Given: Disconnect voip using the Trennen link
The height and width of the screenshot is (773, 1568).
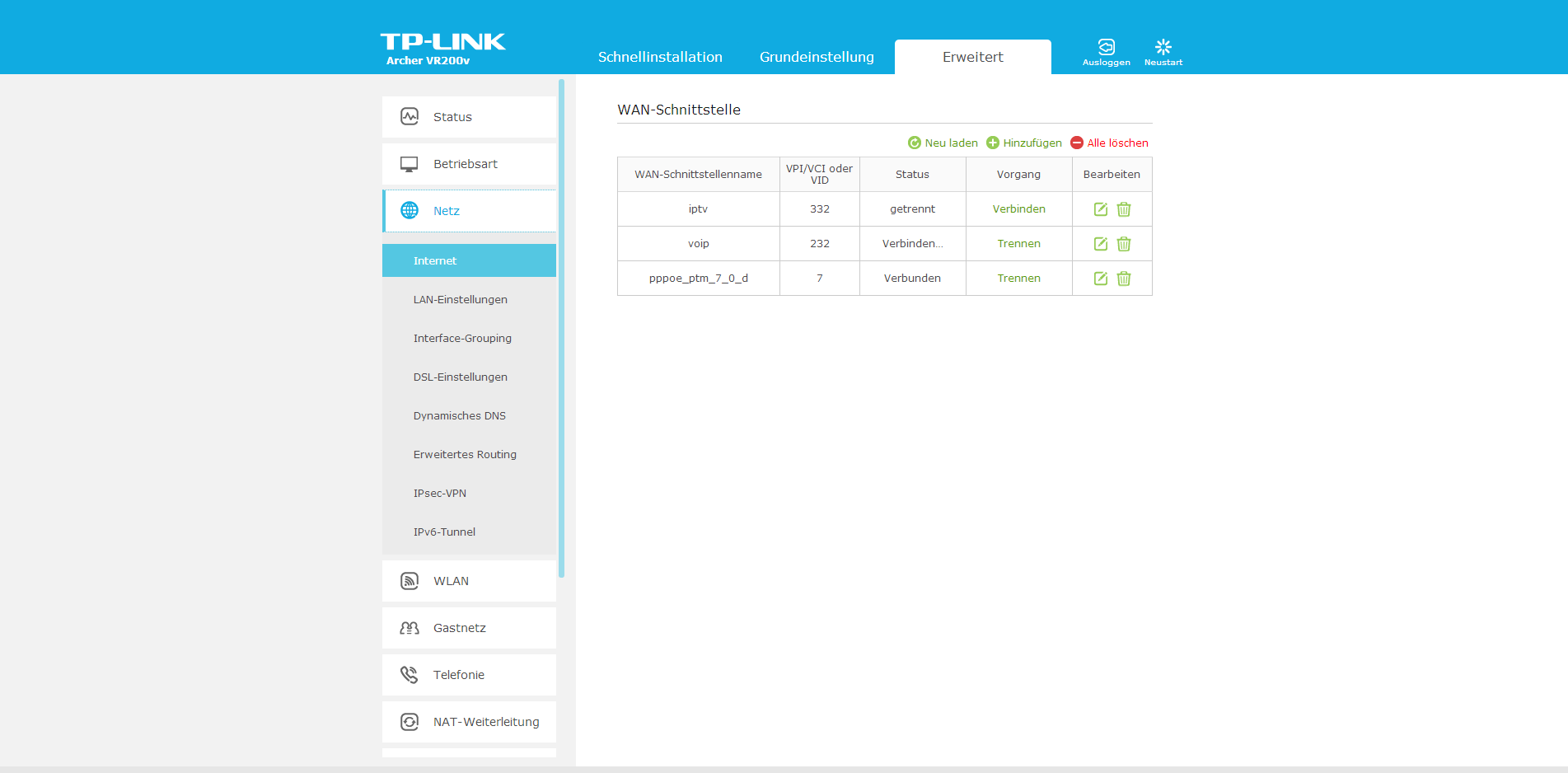Looking at the screenshot, I should [x=1018, y=244].
